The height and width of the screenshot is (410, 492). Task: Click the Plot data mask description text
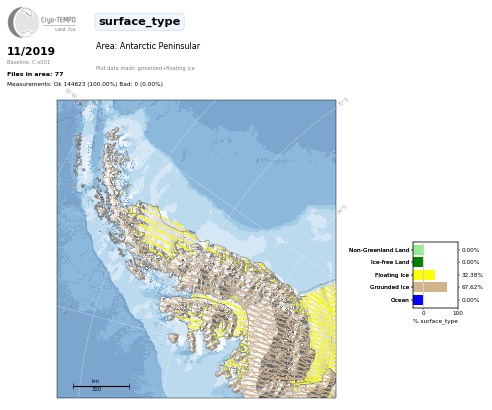tap(145, 68)
